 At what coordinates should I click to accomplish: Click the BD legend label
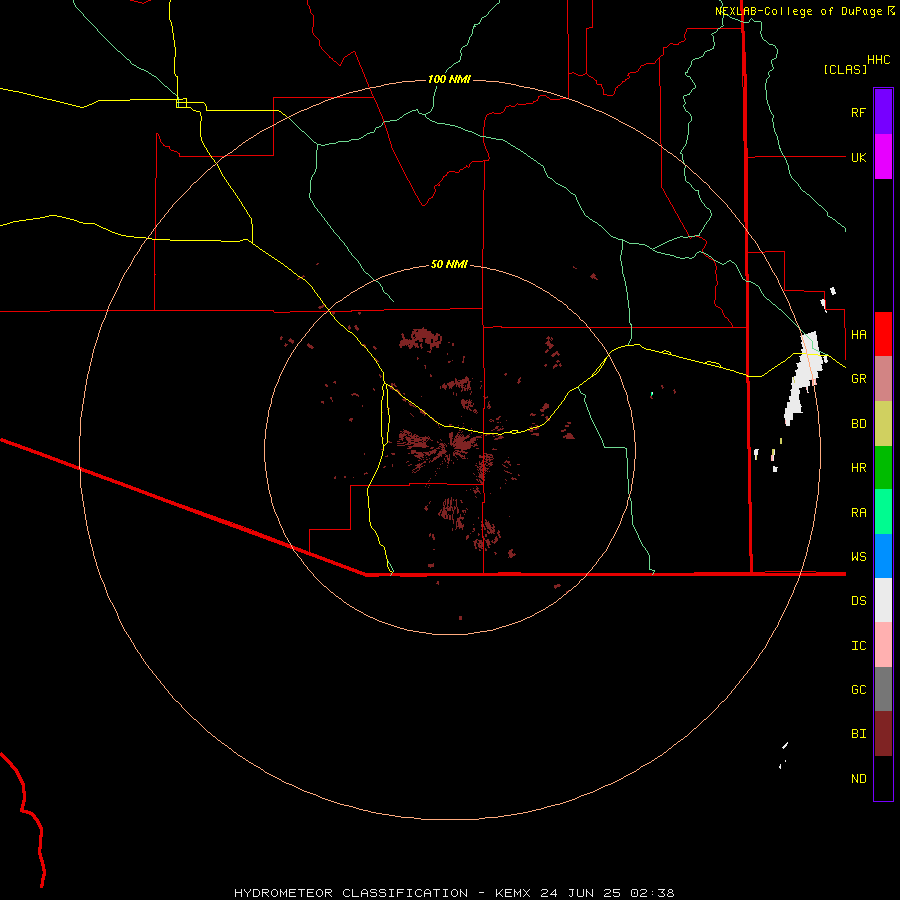tap(858, 424)
